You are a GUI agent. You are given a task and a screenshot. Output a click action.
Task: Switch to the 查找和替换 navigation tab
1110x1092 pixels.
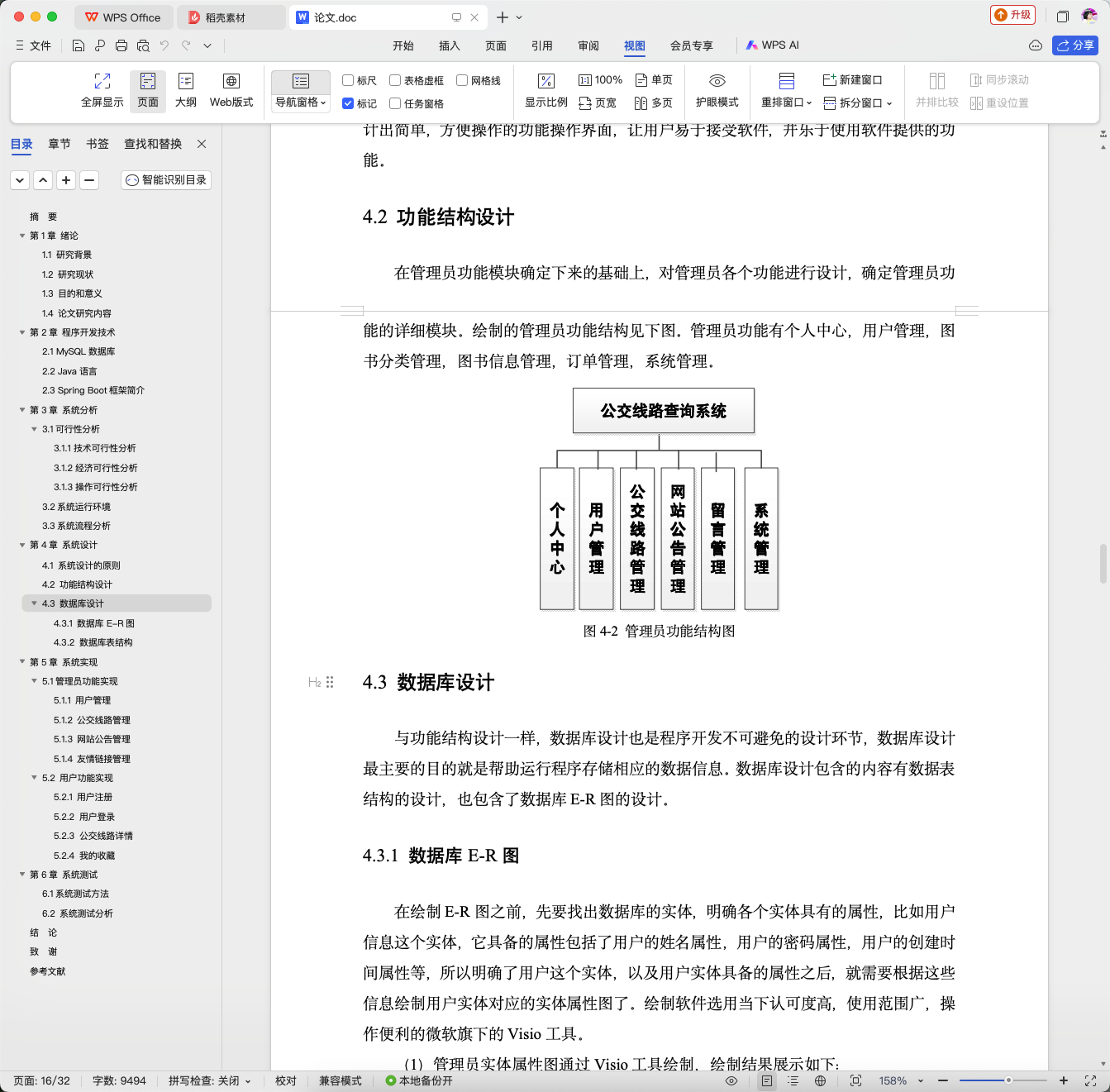pyautogui.click(x=153, y=144)
